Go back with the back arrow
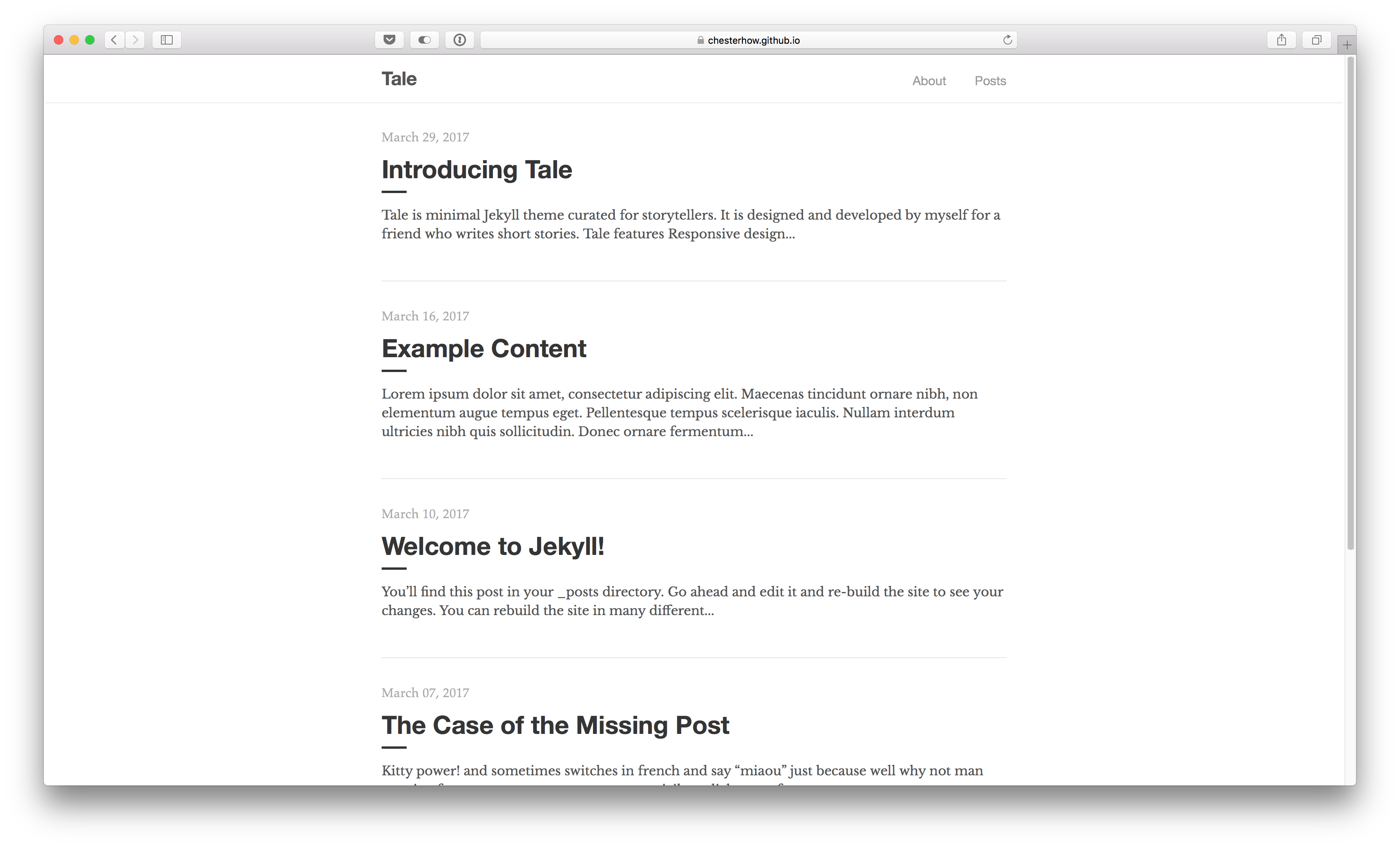The width and height of the screenshot is (1400, 848). 114,40
